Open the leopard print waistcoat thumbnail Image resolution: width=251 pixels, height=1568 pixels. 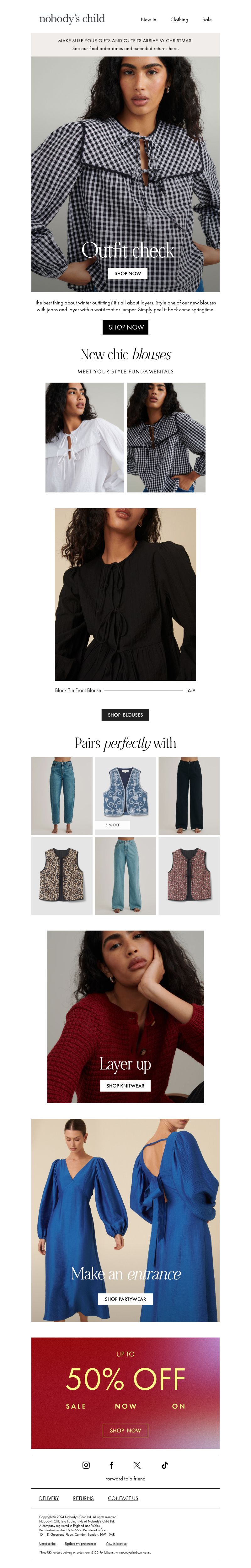coord(62,875)
